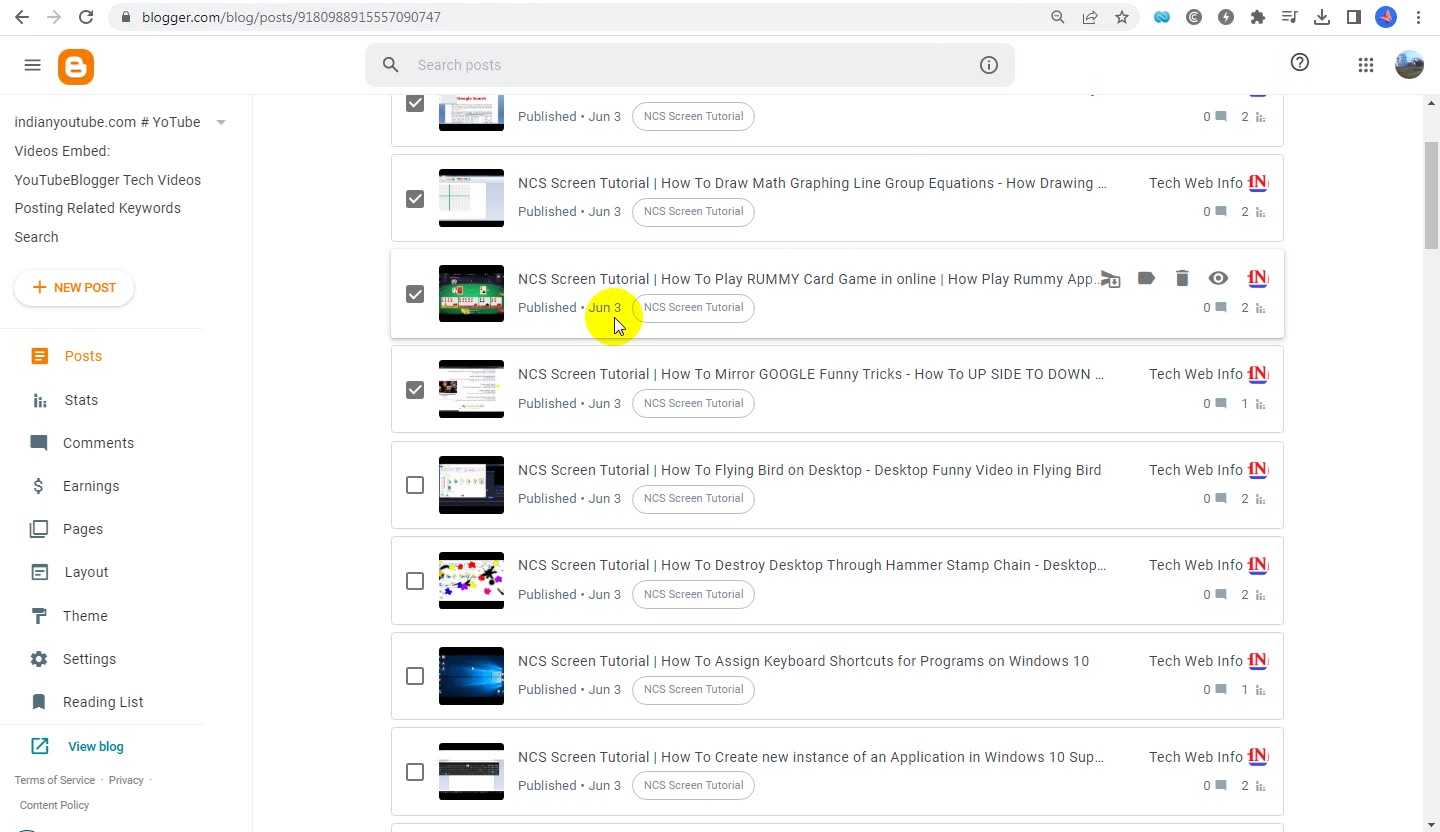This screenshot has height=832, width=1440.
Task: Apply label to the RUMMY Card Game post
Action: [x=1146, y=278]
